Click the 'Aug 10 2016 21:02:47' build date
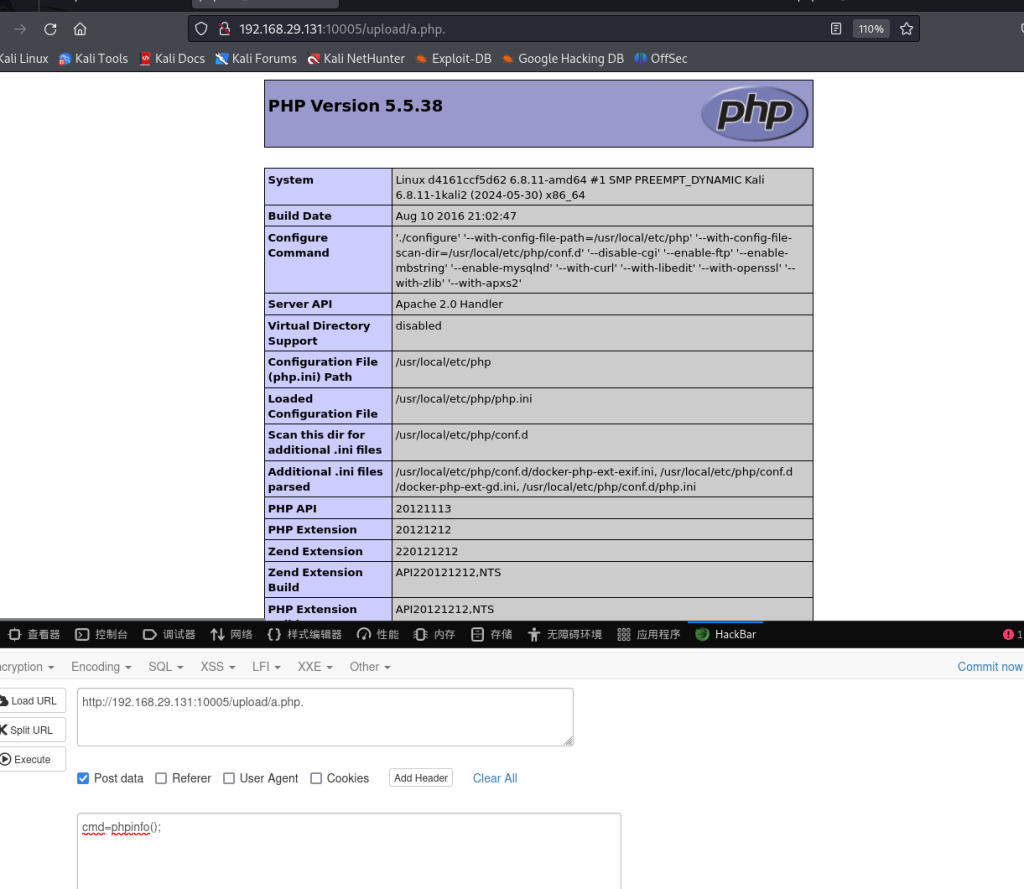1024x889 pixels. click(x=456, y=216)
